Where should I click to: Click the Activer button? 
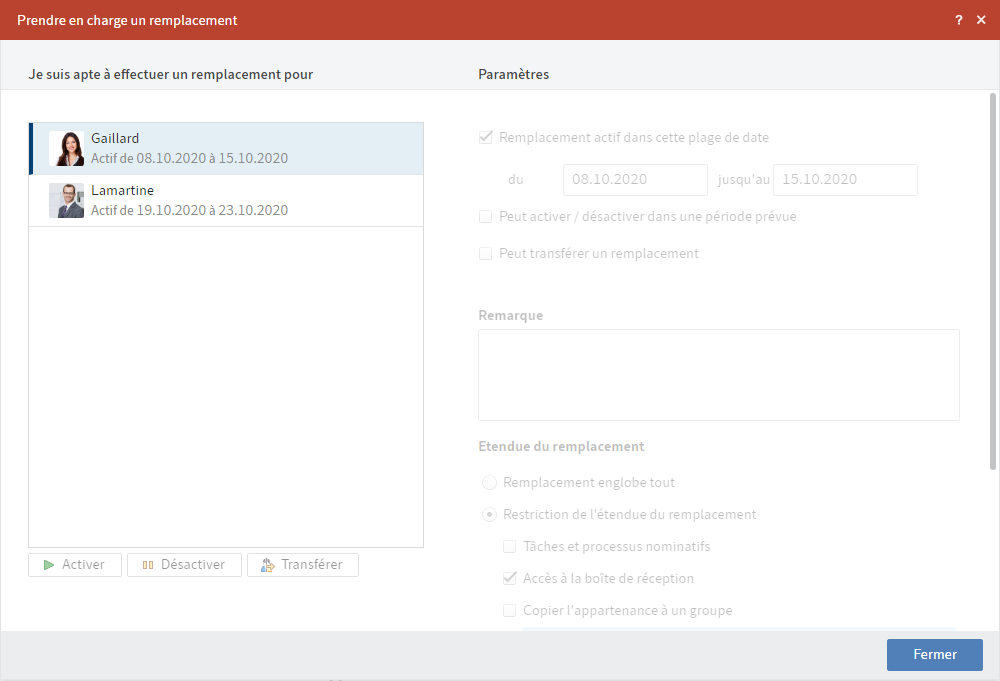[75, 565]
